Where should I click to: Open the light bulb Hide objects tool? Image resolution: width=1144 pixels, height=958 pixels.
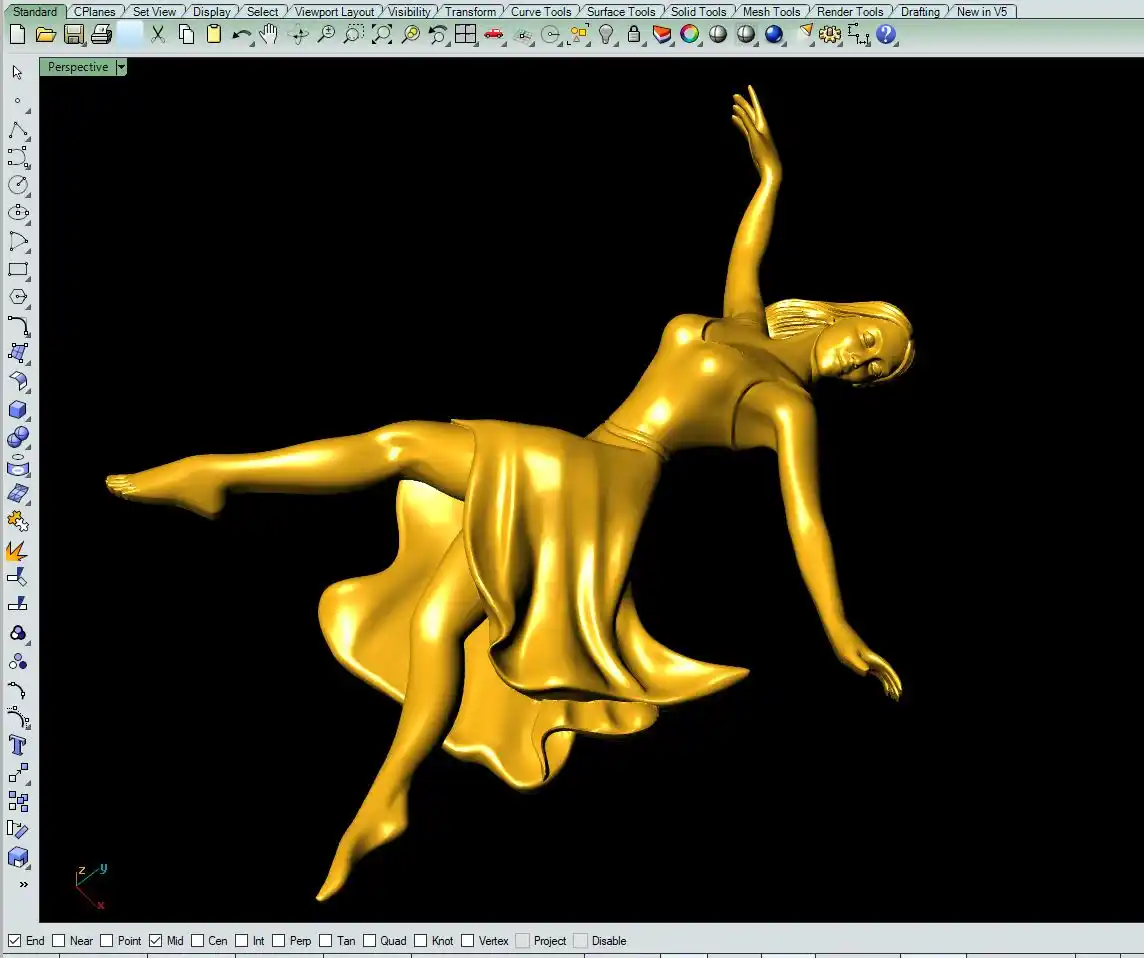point(606,35)
